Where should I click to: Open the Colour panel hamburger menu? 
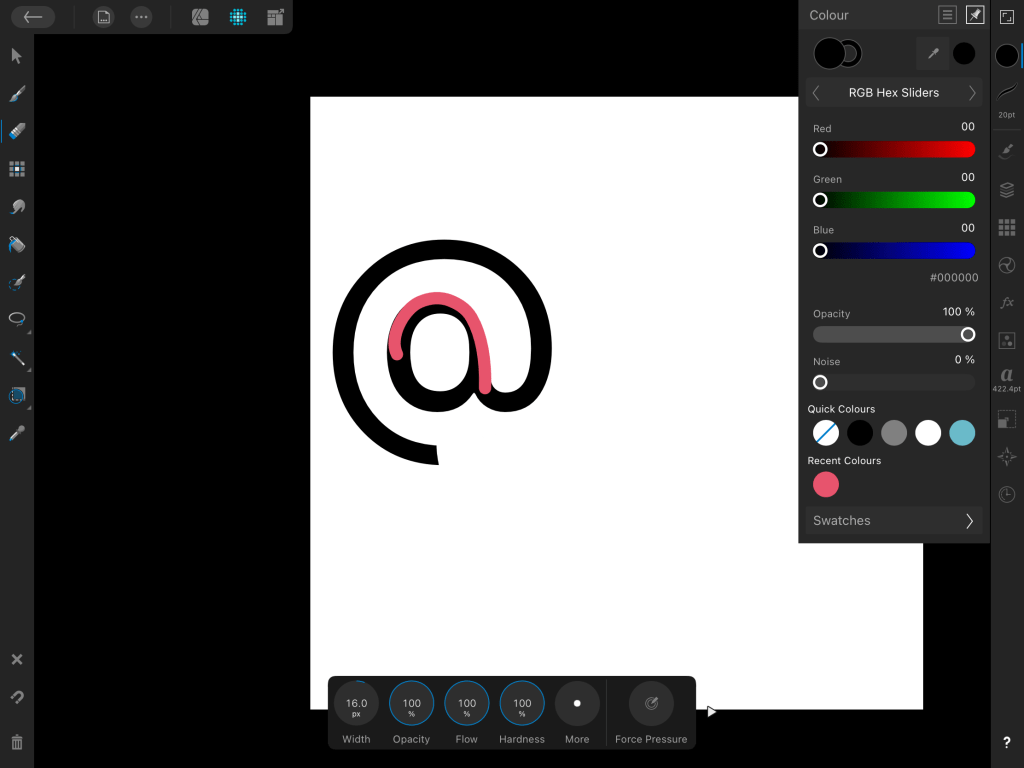(x=947, y=15)
